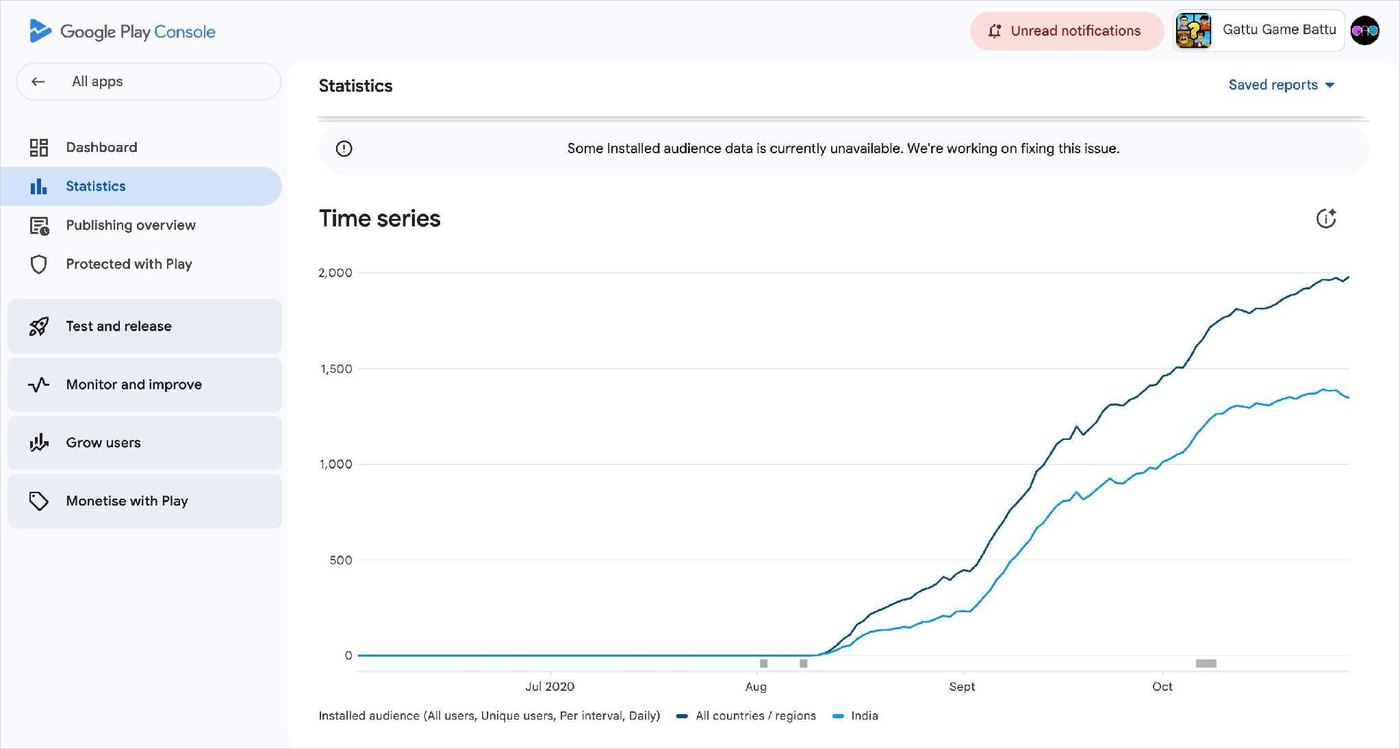Viewport: 1400px width, 749px height.
Task: Click the unread notifications bell icon
Action: click(994, 31)
